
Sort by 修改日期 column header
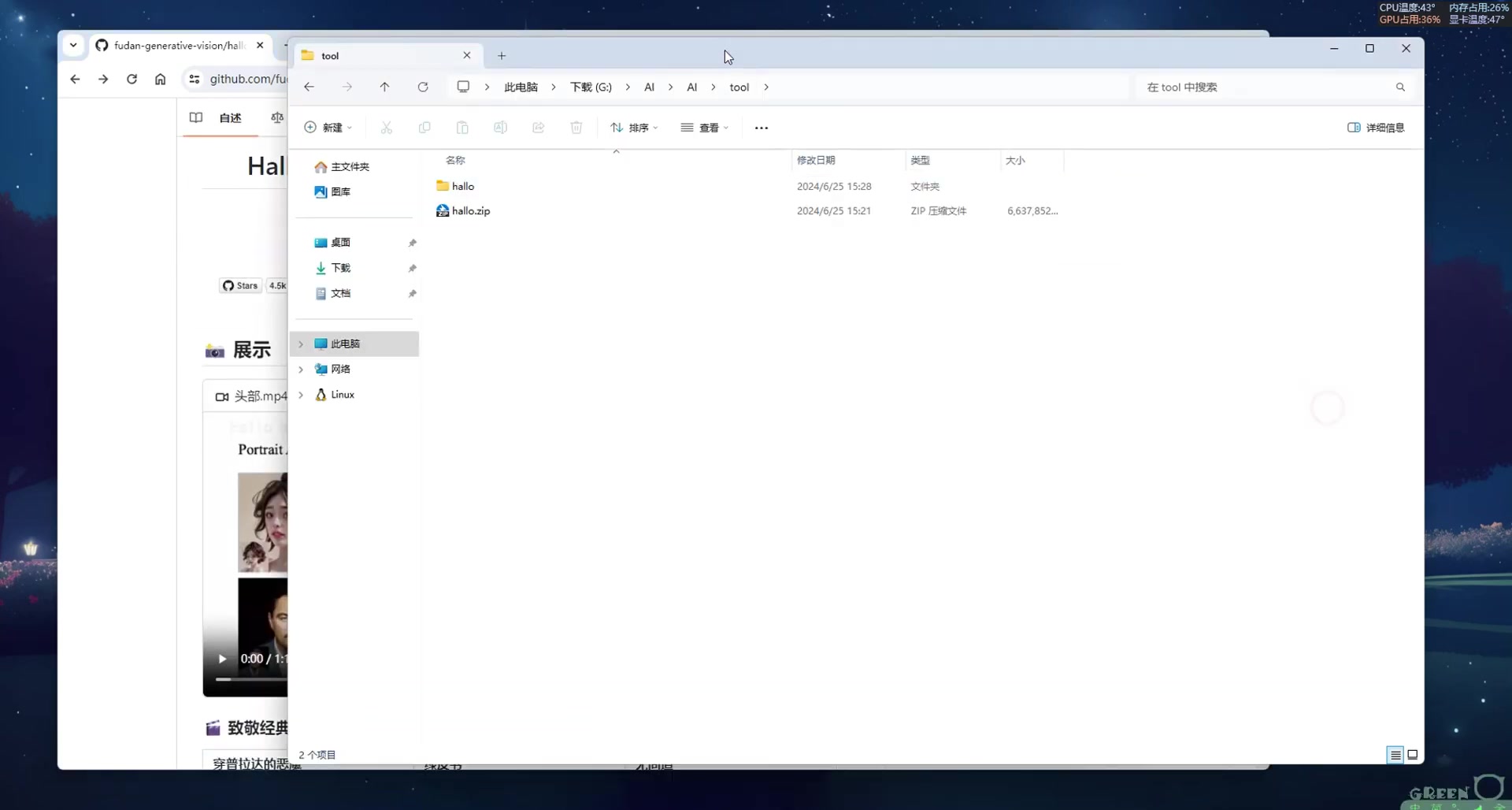(816, 160)
